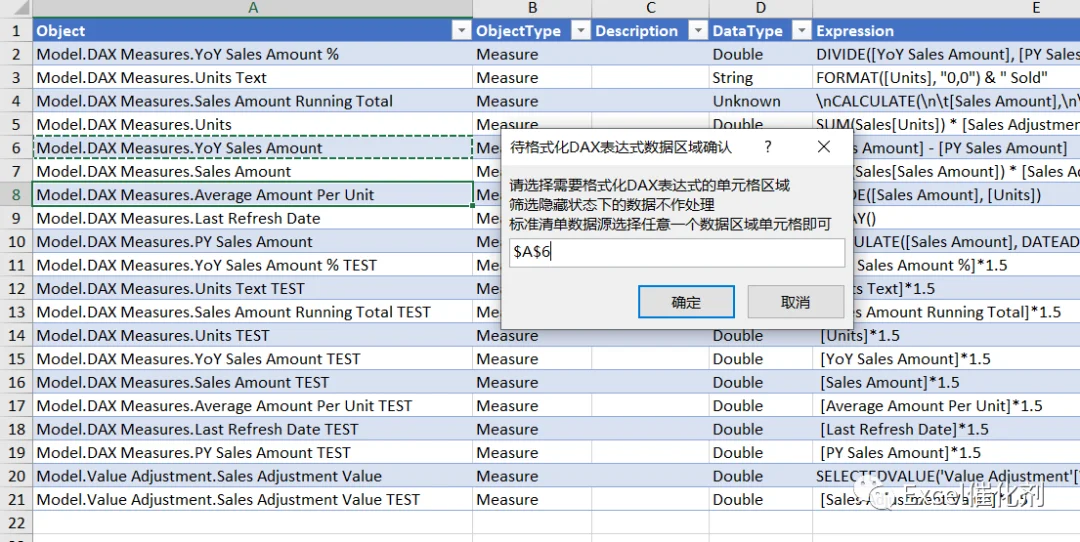Viewport: 1080px width, 542px height.
Task: Click the Double cell in row 17
Action: point(760,406)
